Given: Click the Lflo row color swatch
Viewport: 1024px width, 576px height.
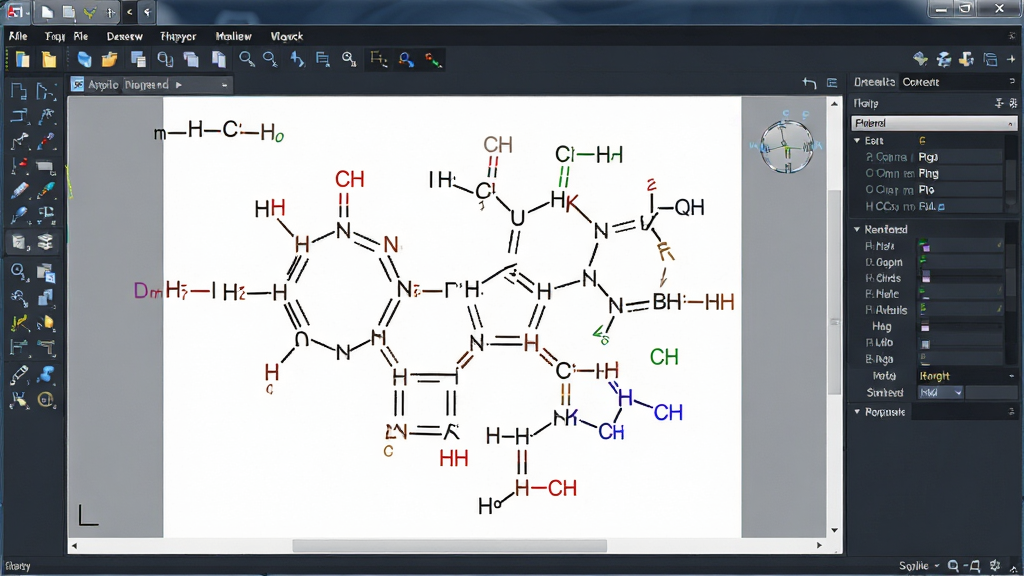Looking at the screenshot, I should pyautogui.click(x=925, y=343).
